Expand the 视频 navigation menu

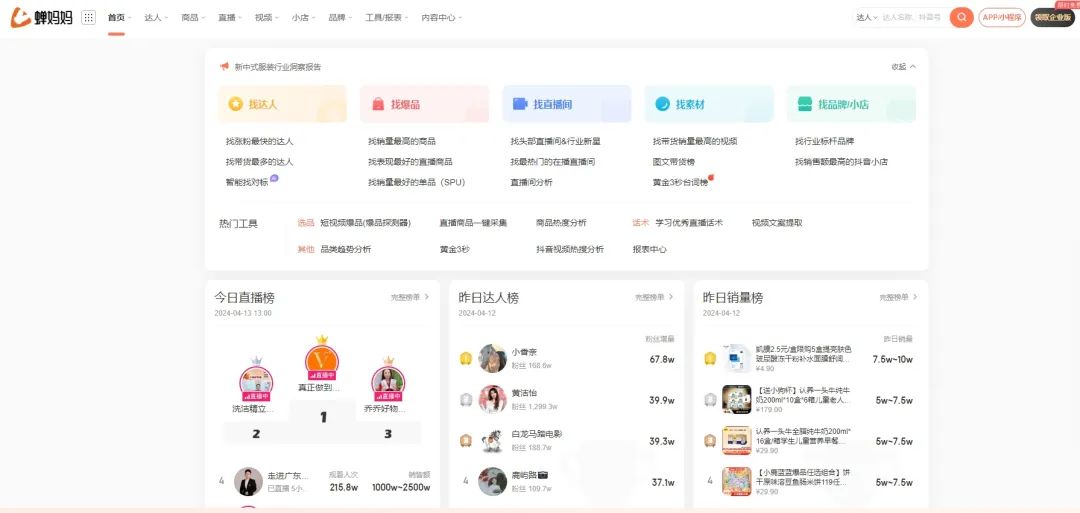coord(267,18)
